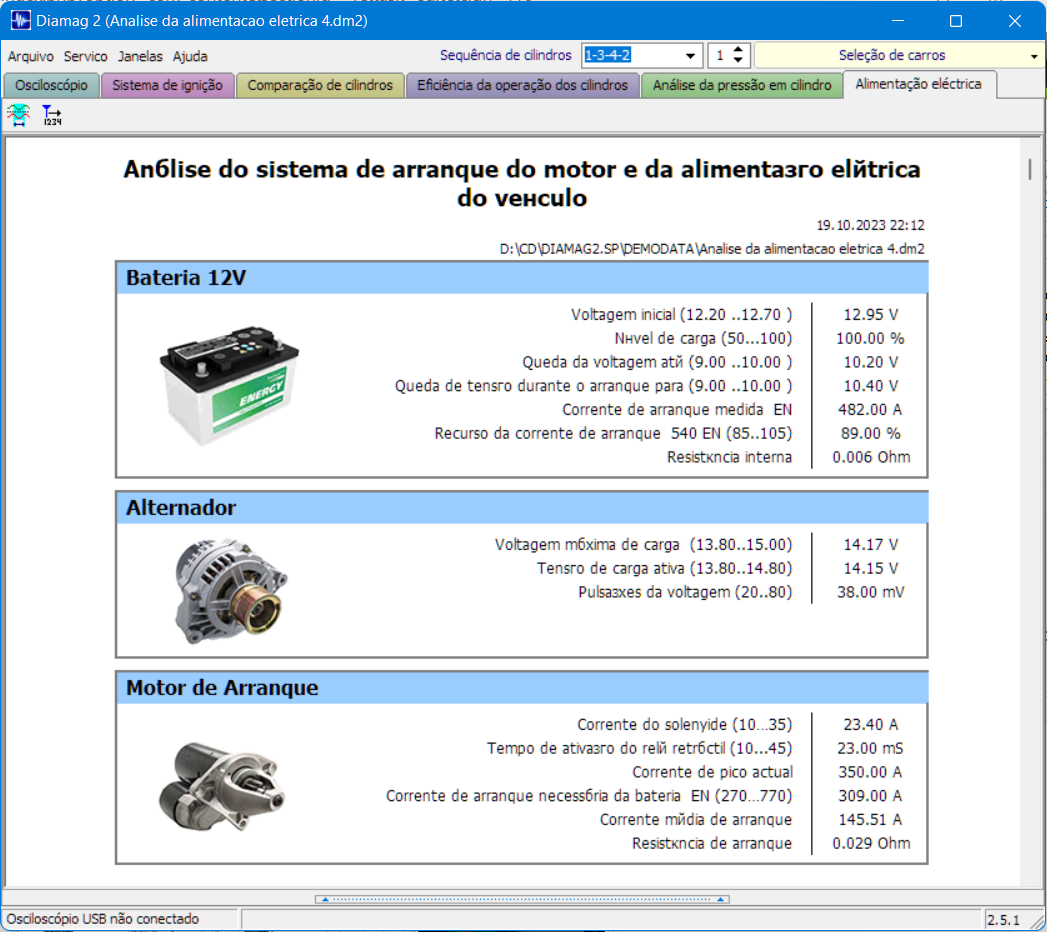Open the Eficiência da operação dos cilindros tab

(522, 85)
